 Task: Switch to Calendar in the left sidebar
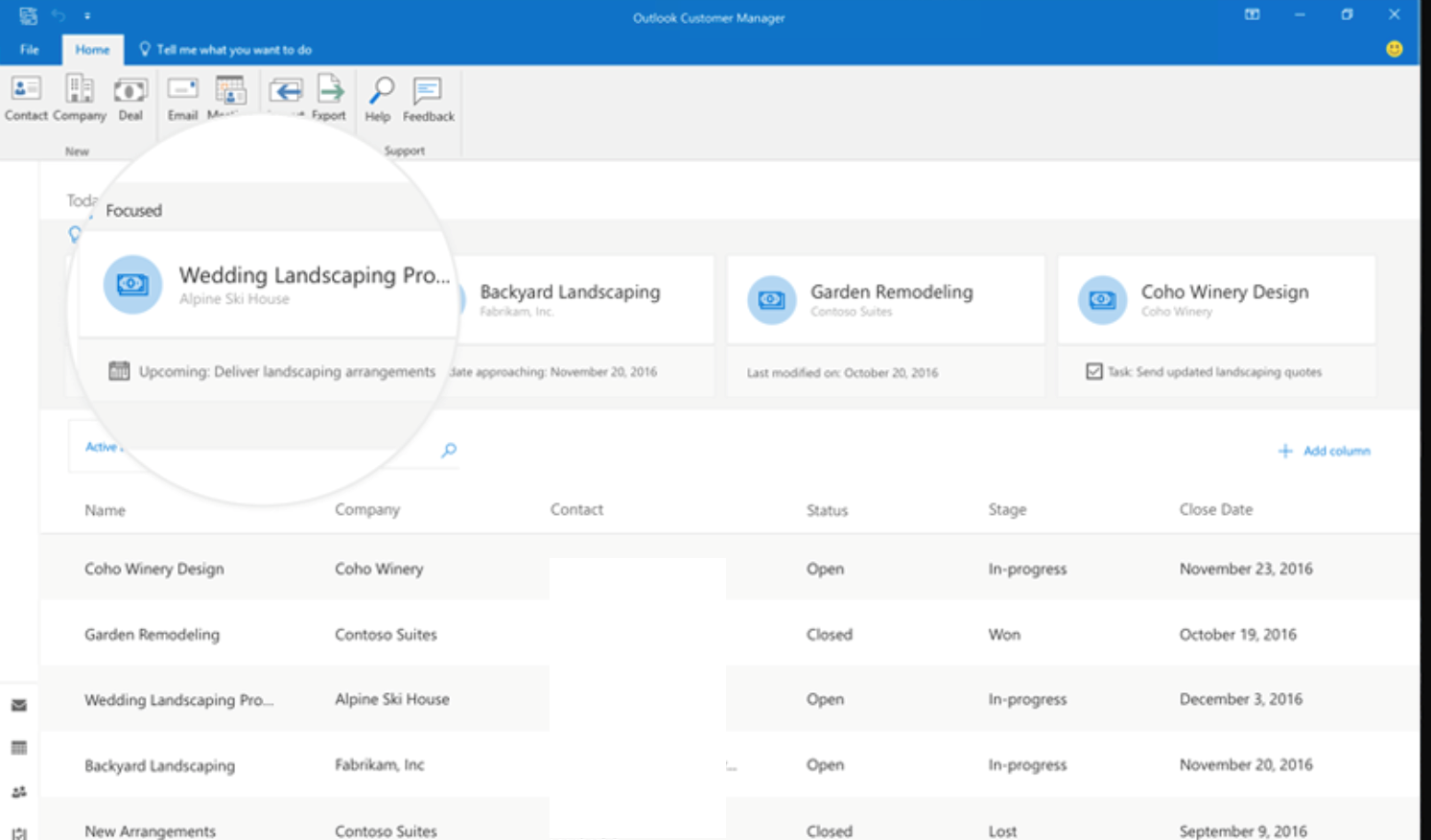point(19,748)
